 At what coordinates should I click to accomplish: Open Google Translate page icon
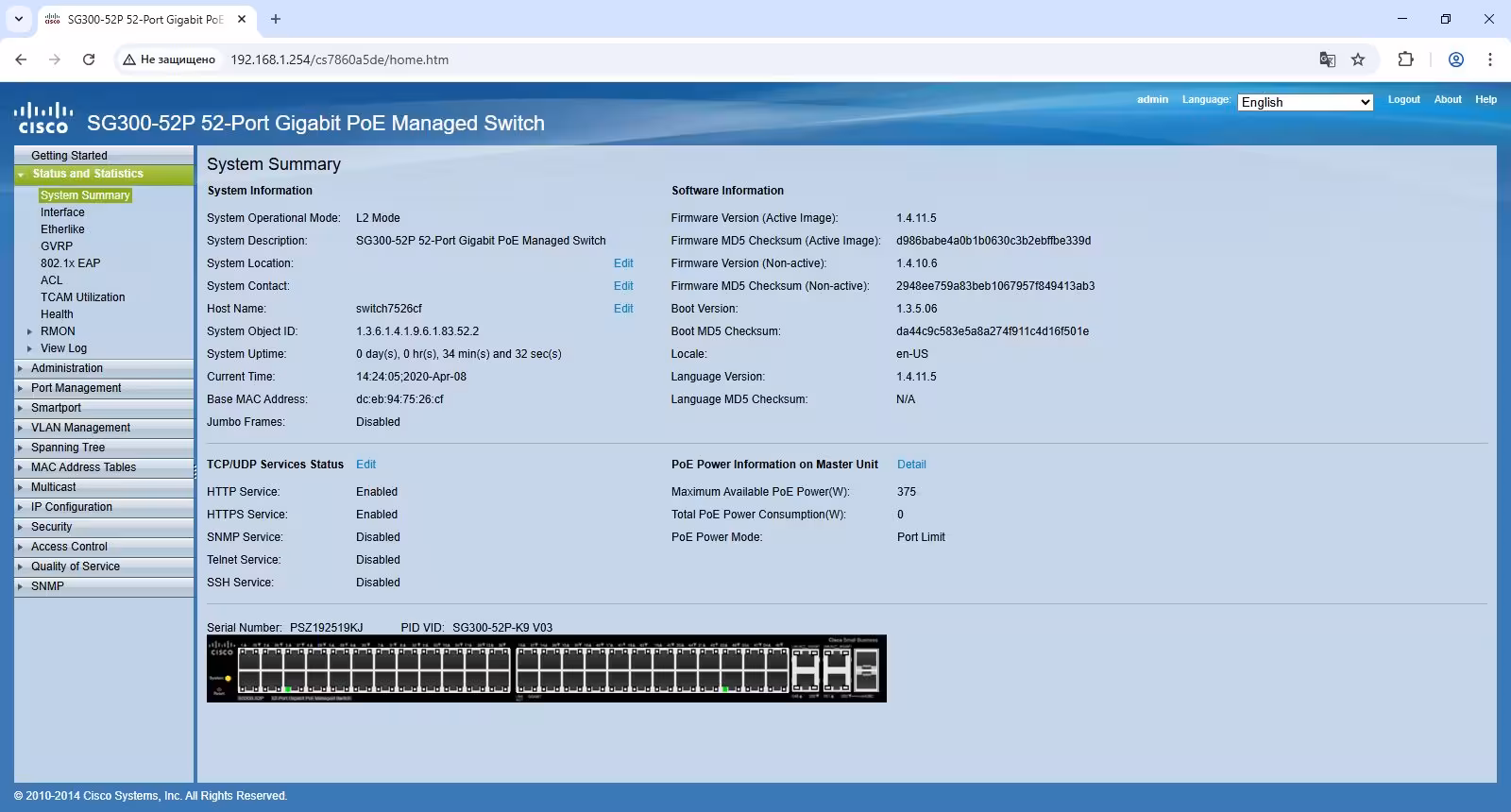click(1327, 59)
